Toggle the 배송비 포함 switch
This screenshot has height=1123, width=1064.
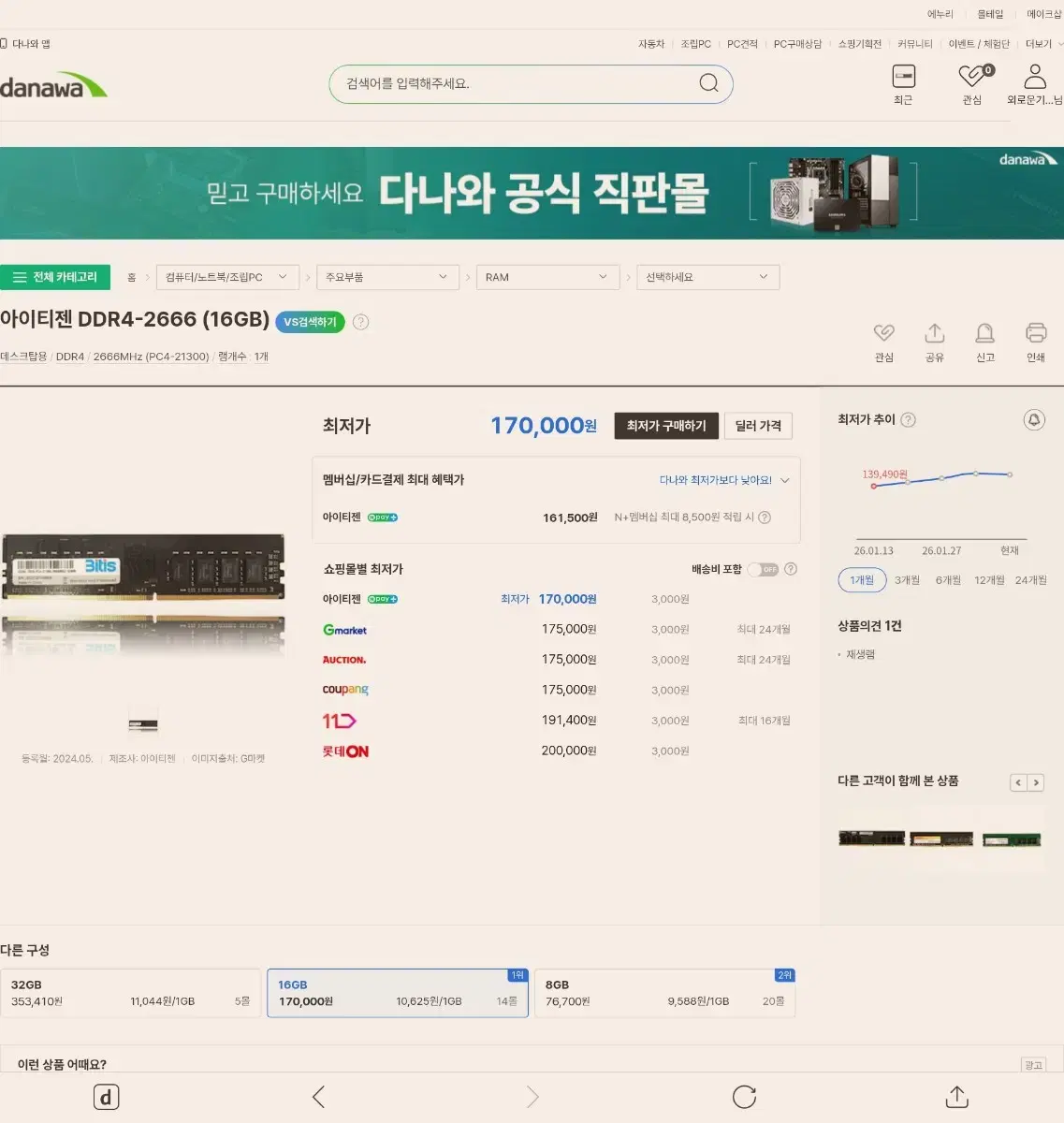pyautogui.click(x=763, y=569)
